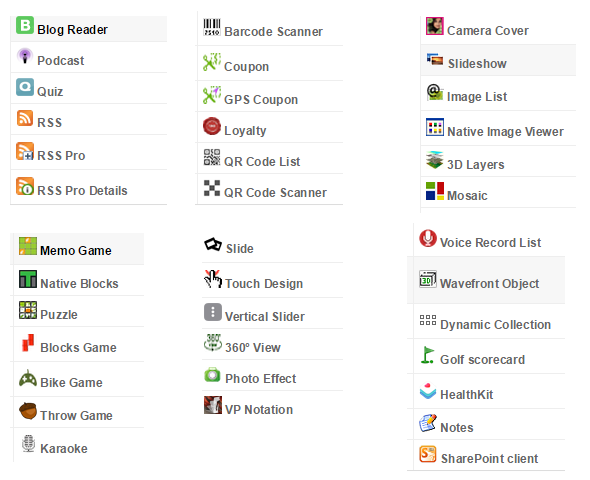The image size is (590, 480).
Task: Open the 360° View icon
Action: point(213,343)
